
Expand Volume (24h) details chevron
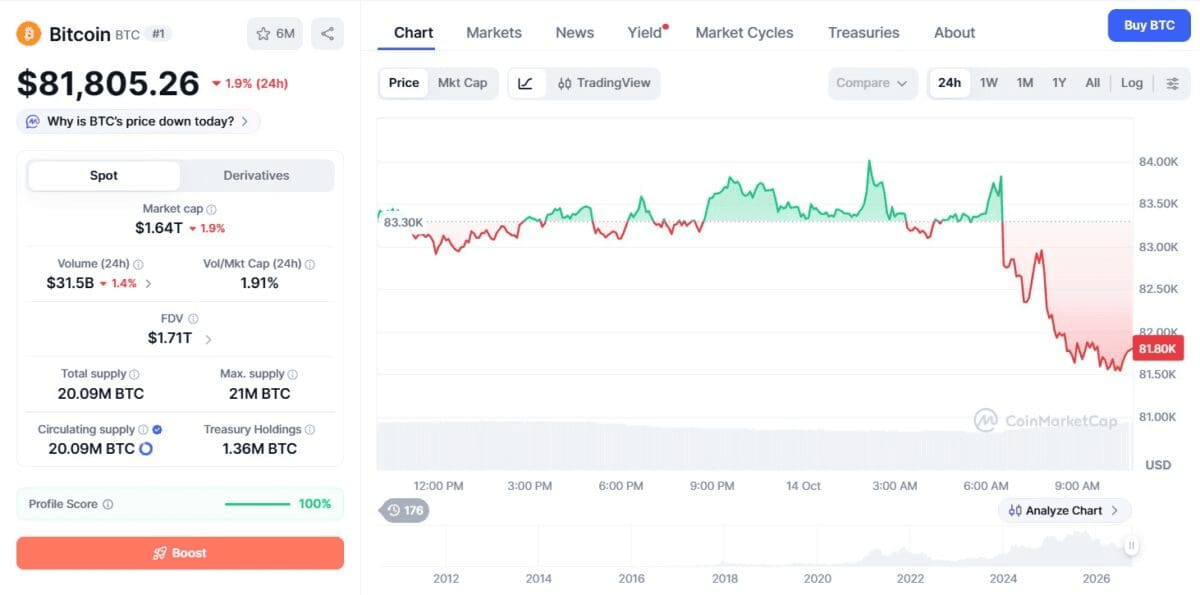149,284
